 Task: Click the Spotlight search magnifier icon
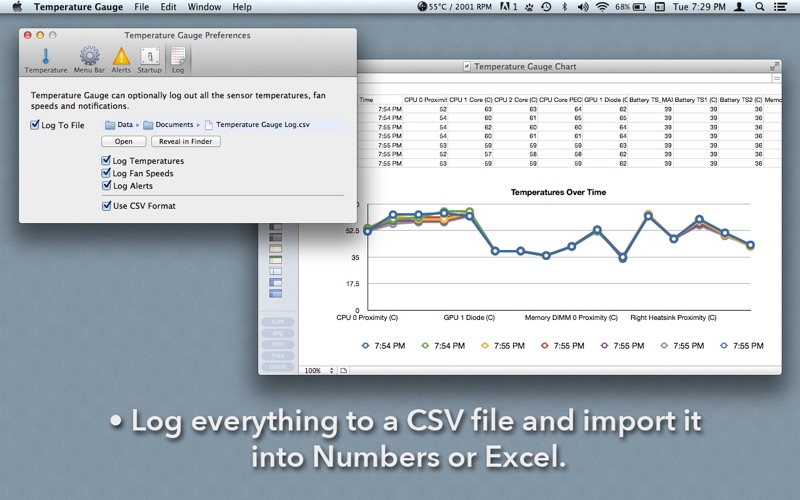pos(762,7)
